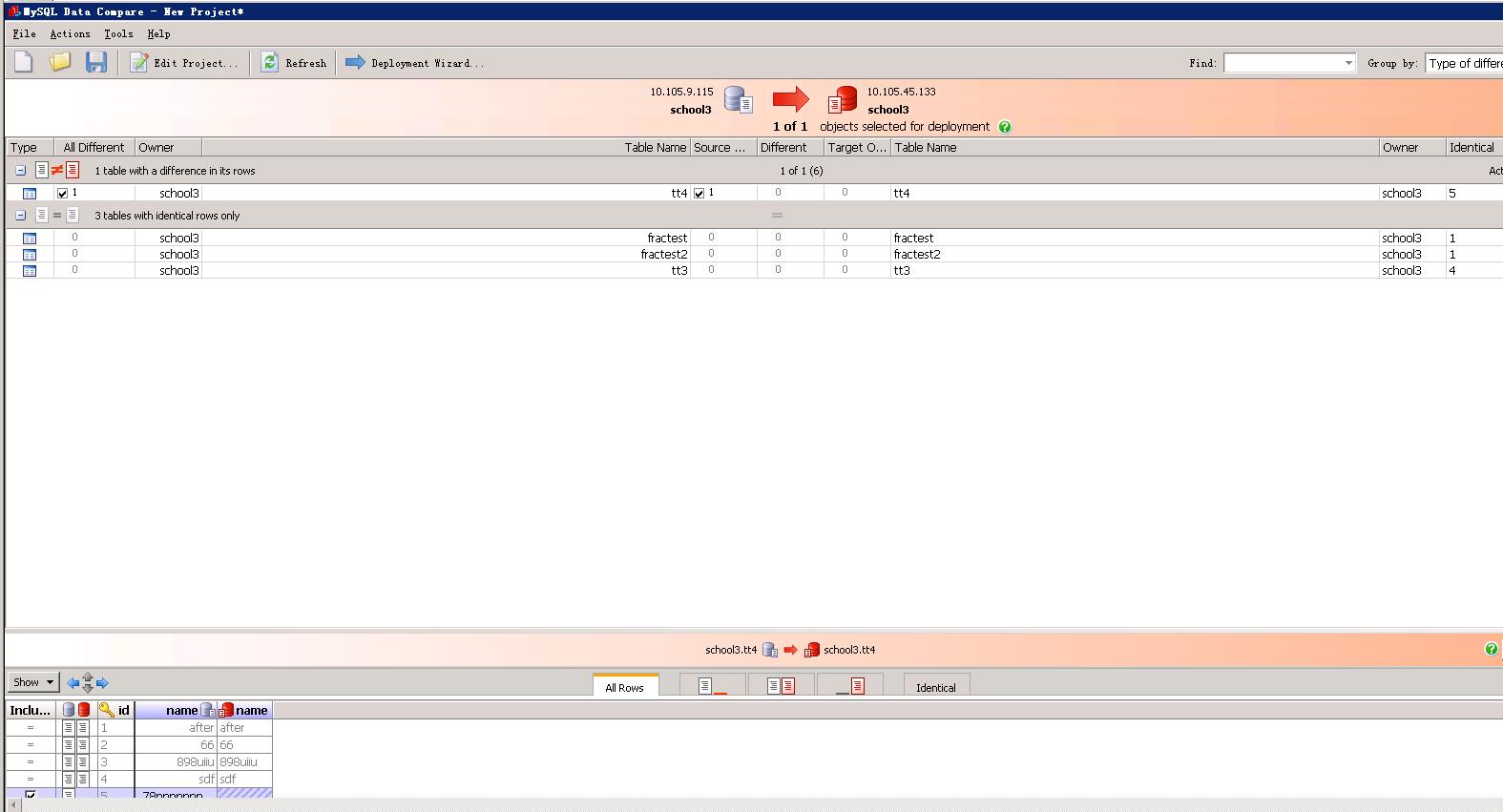1503x812 pixels.
Task: Click the target name column header
Action: 245,710
